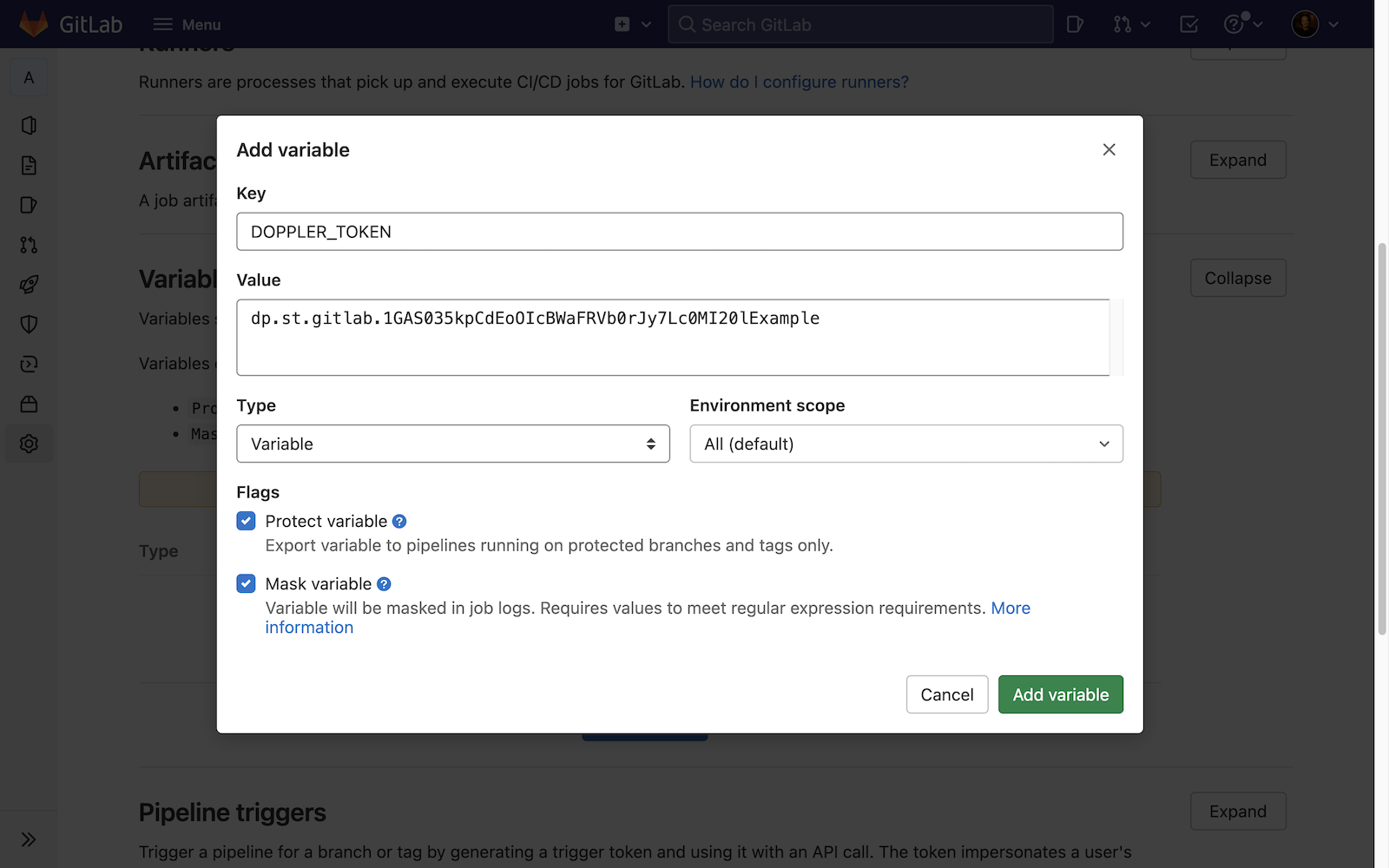Viewport: 1389px width, 868px height.
Task: Click the GitLab fox logo
Action: [x=34, y=23]
